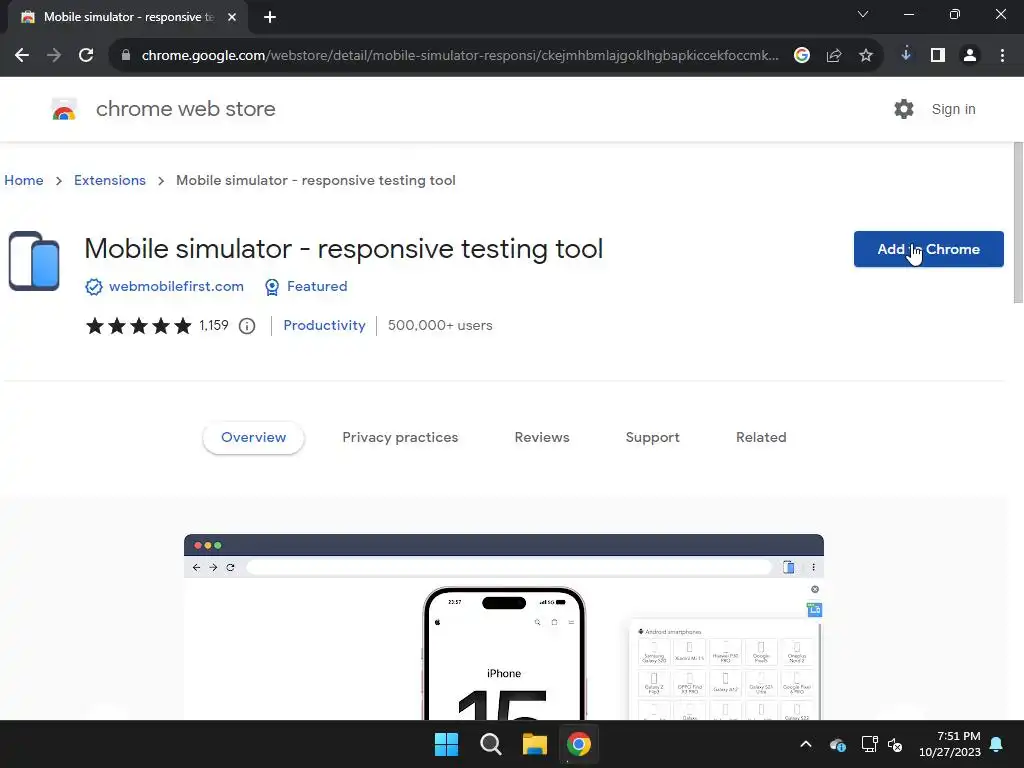1024x768 pixels.
Task: Bookmark this page with the star icon
Action: 866,56
